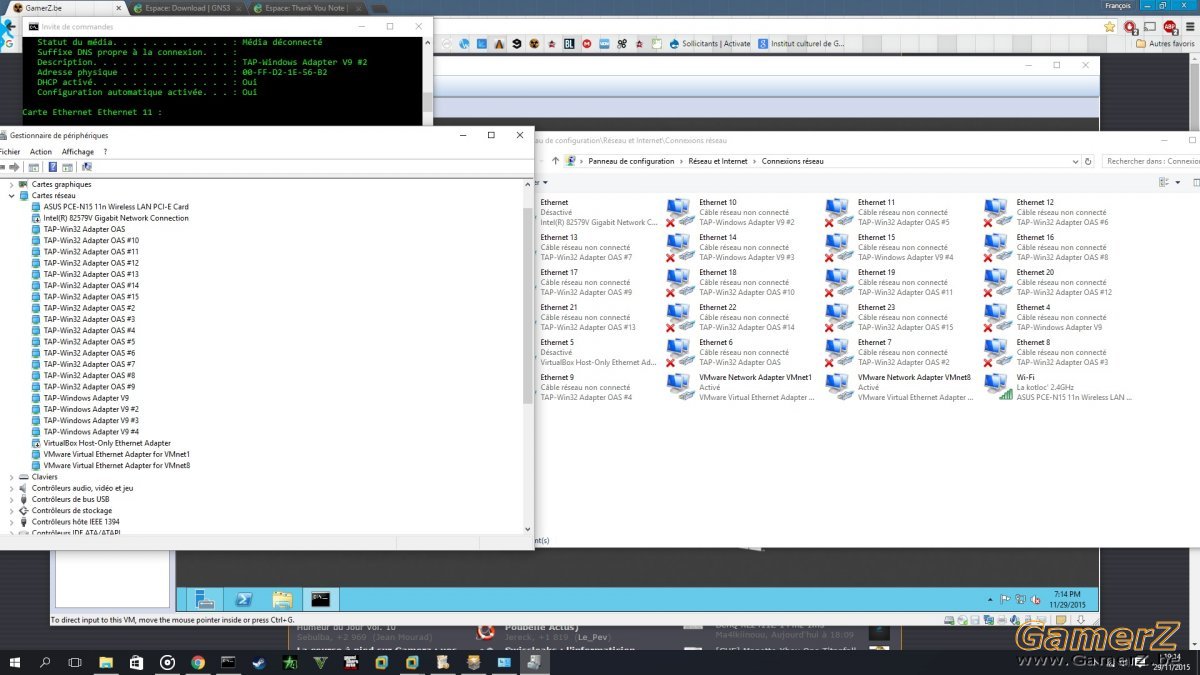Open PowerShell in the VM taskbar
This screenshot has height=675, width=1200.
click(x=243, y=599)
